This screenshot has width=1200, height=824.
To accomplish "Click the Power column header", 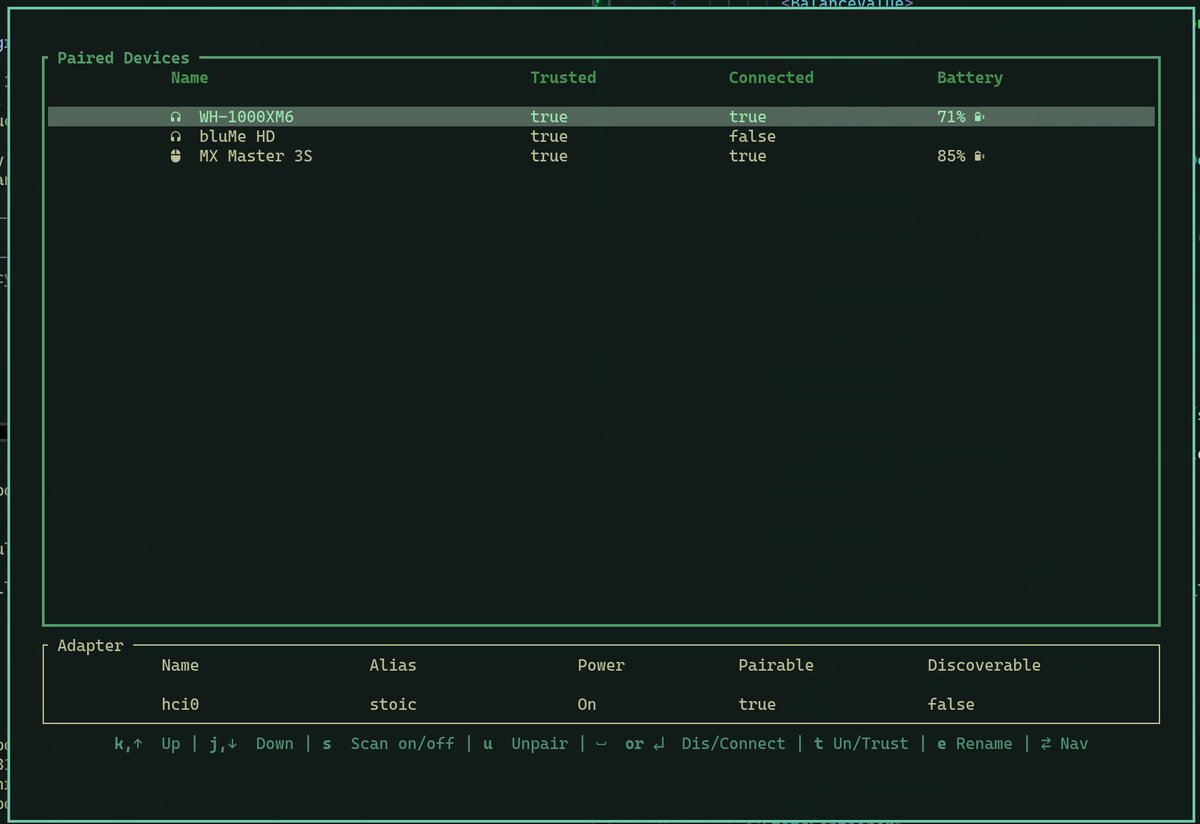I will [x=601, y=665].
